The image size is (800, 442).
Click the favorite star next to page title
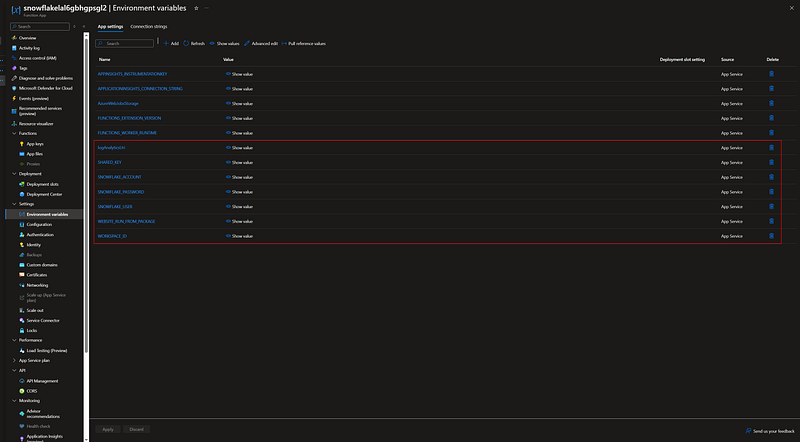click(196, 8)
